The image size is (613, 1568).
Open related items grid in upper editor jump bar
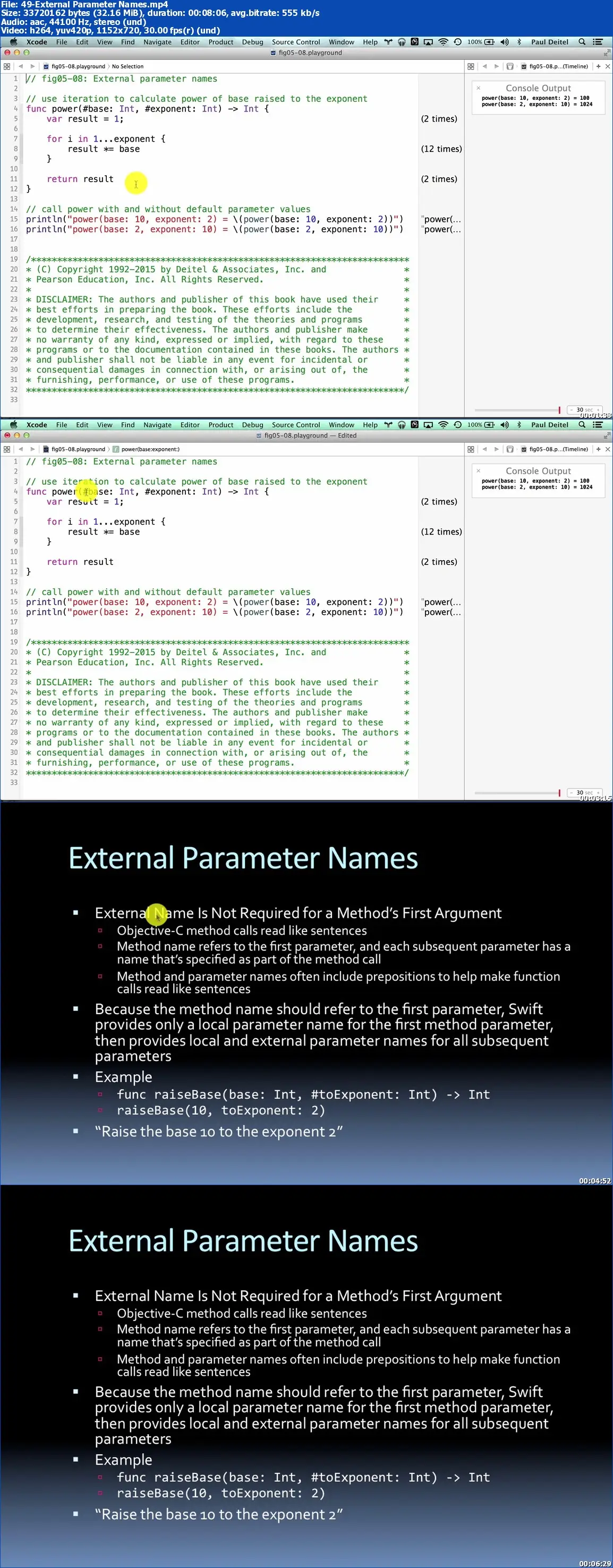[x=7, y=66]
